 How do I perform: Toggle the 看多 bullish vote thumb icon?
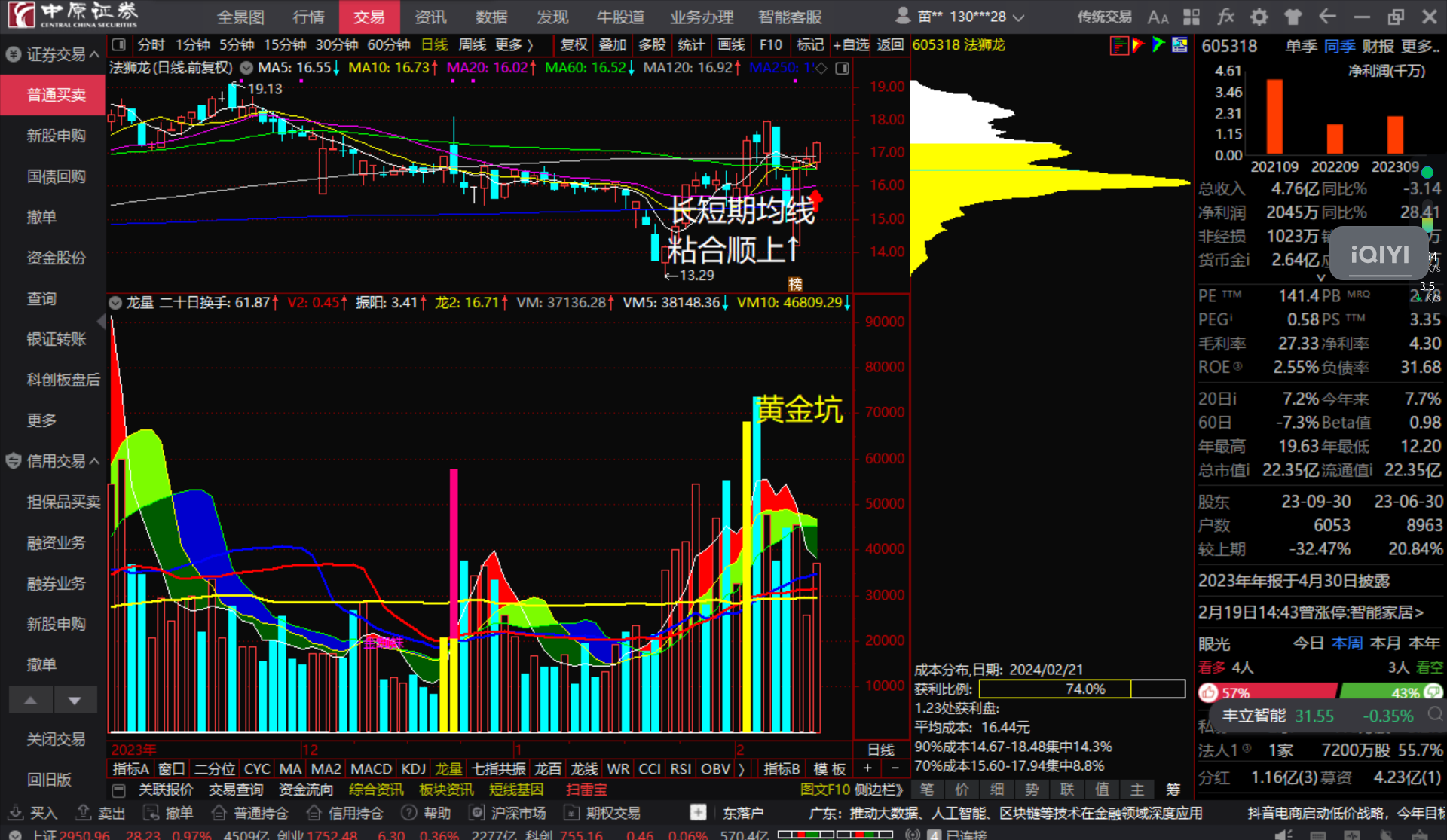click(x=1210, y=692)
